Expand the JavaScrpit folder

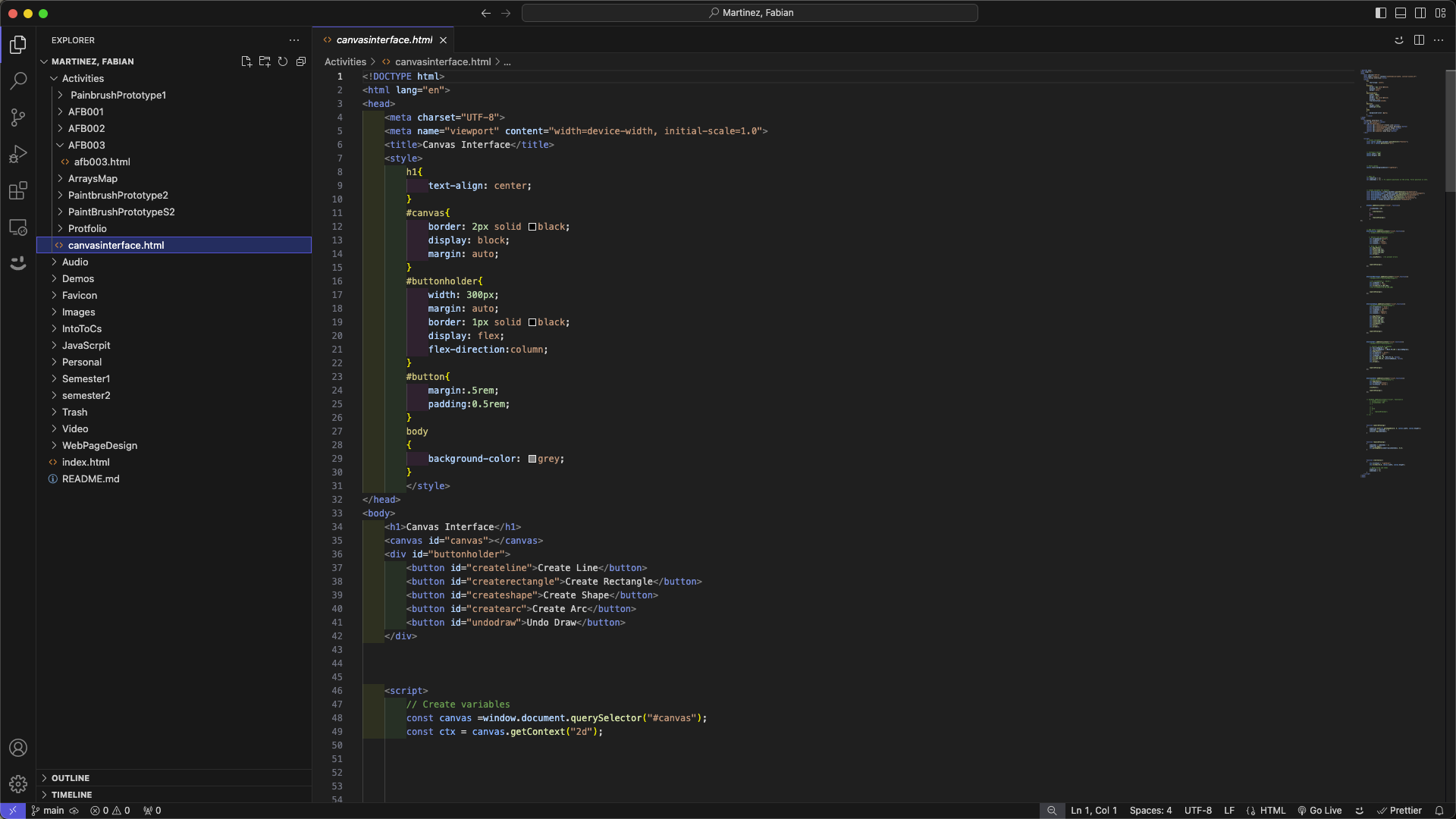pos(174,345)
